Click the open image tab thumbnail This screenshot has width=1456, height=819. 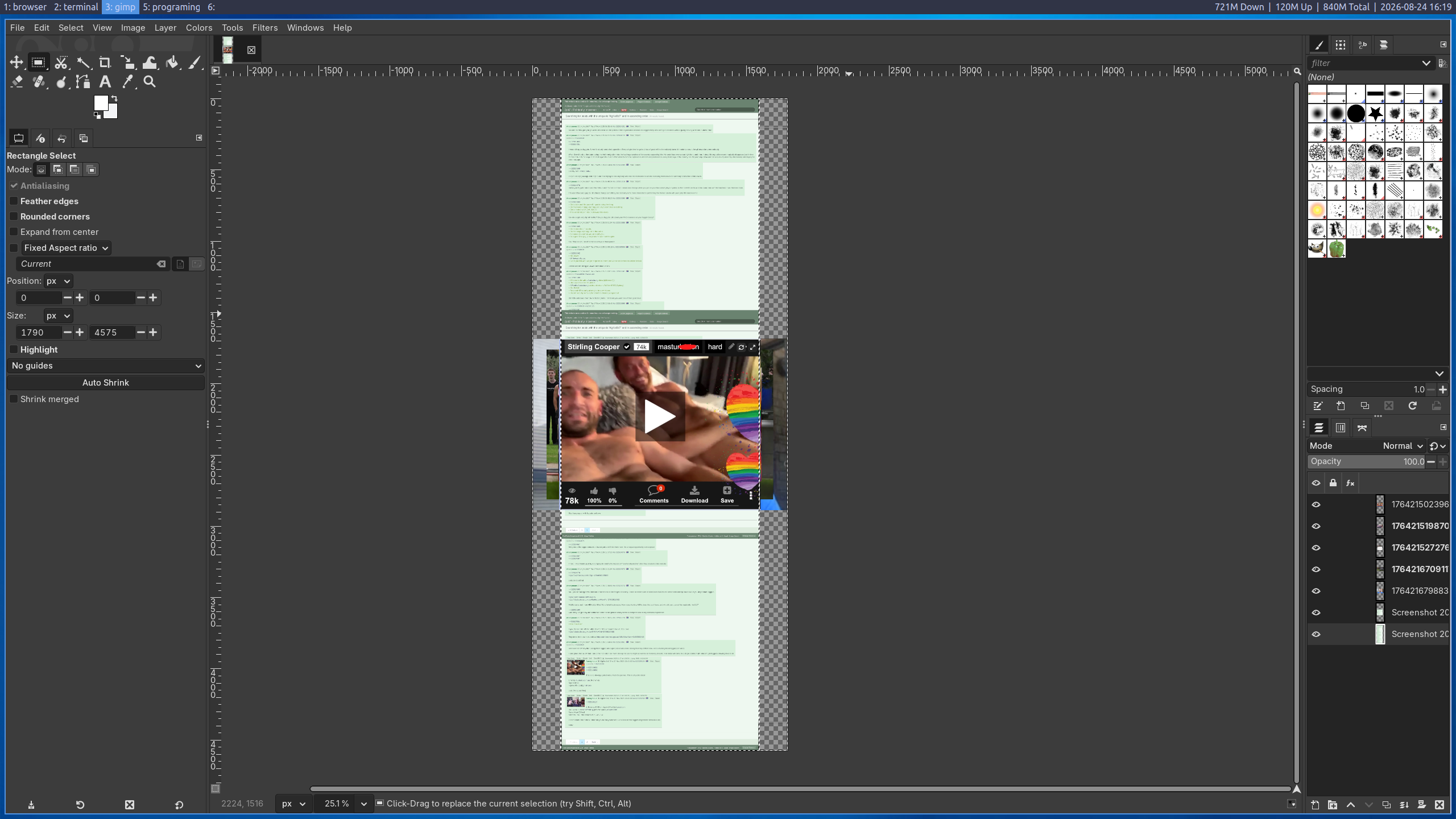coord(227,50)
